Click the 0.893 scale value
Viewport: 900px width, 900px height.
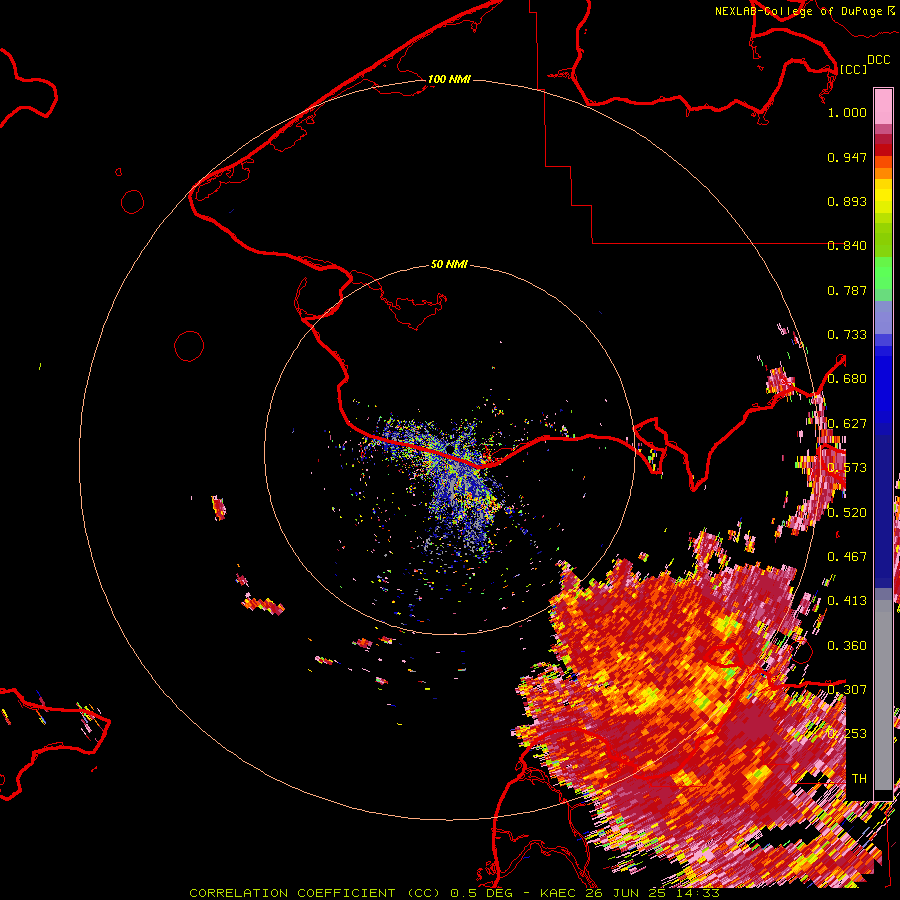tap(847, 201)
